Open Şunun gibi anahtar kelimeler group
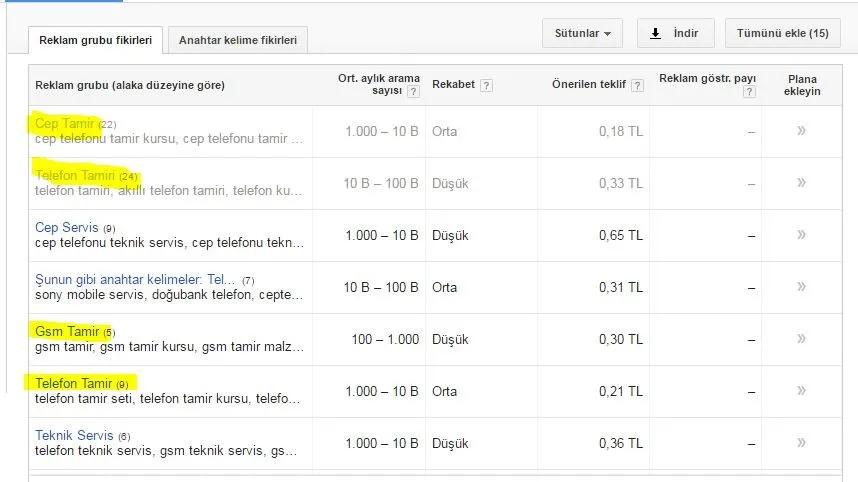This screenshot has height=482, width=858. (135, 280)
